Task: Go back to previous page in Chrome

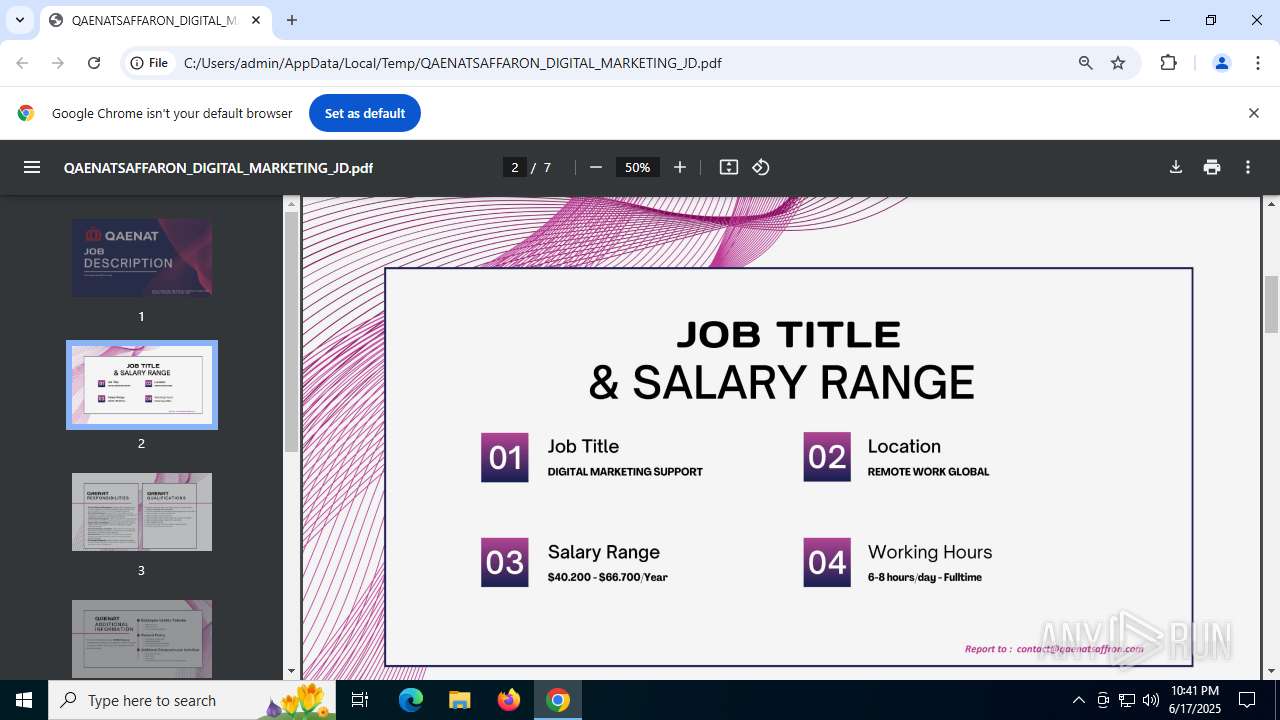Action: [22, 63]
